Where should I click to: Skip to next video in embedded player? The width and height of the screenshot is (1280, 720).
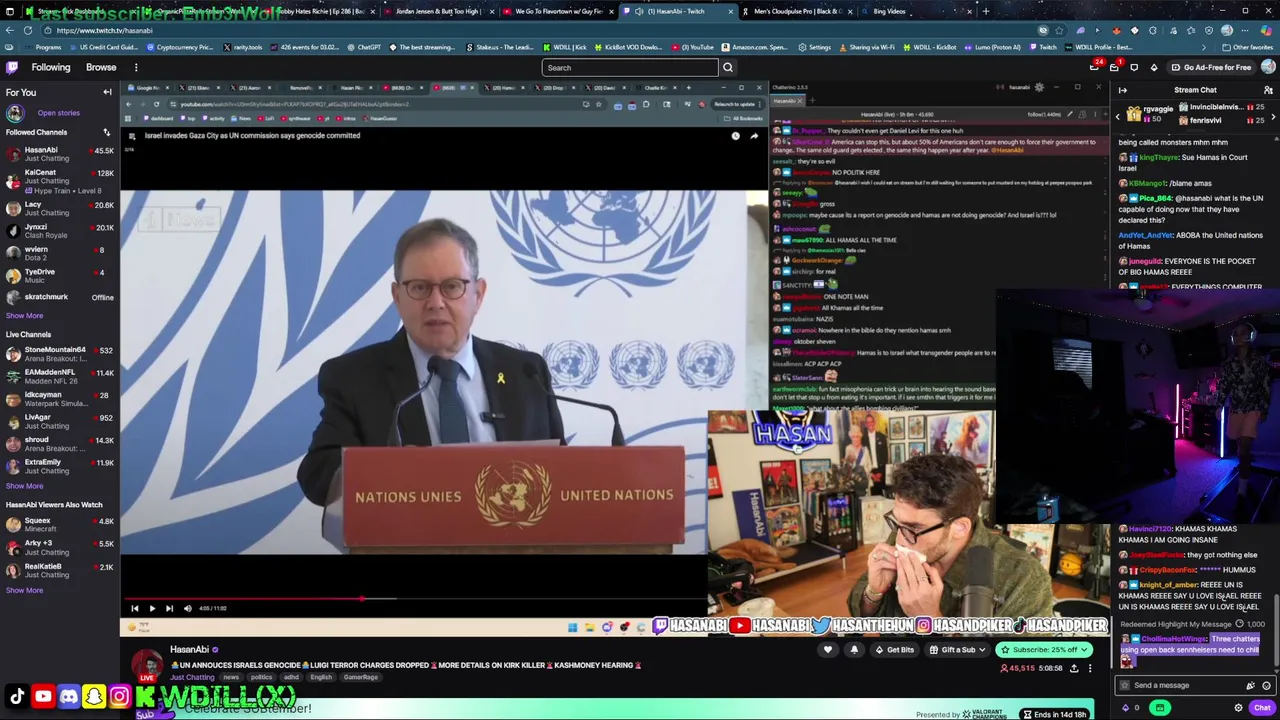pos(169,608)
